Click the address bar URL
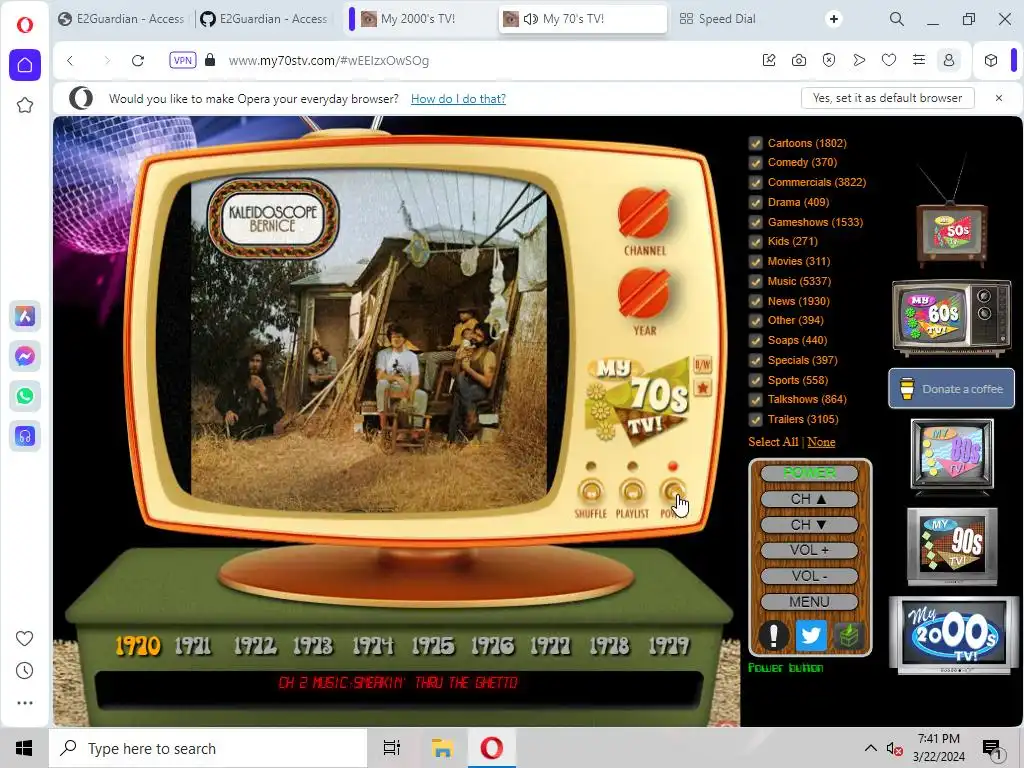 (328, 61)
